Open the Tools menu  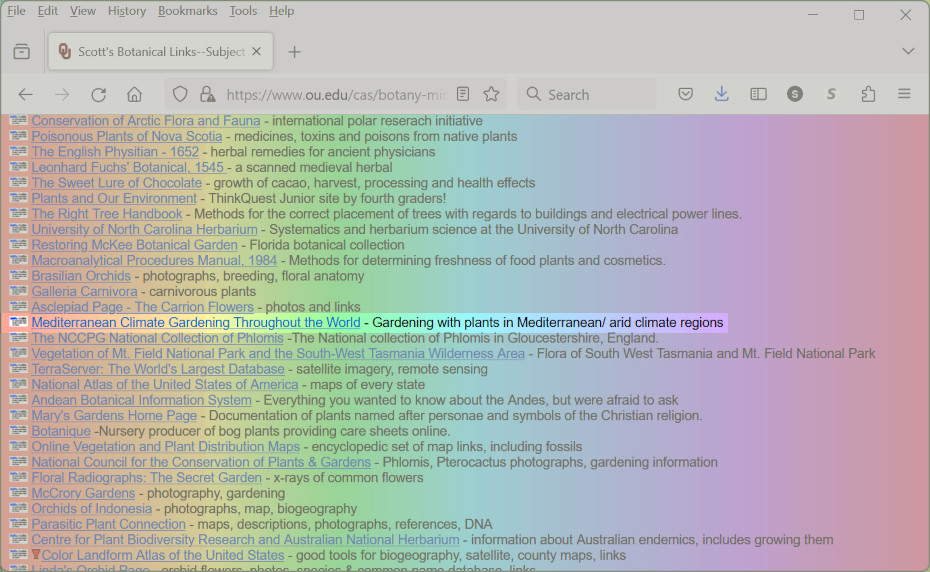click(x=243, y=11)
